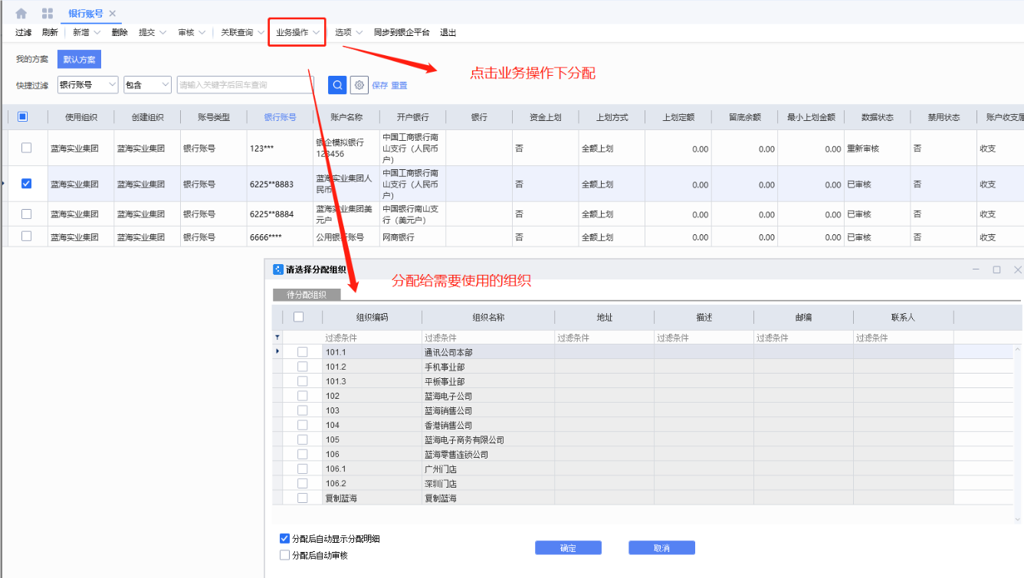Image resolution: width=1024 pixels, height=578 pixels.
Task: Check organization 106 蓝海零售连锁公司
Action: 302,454
